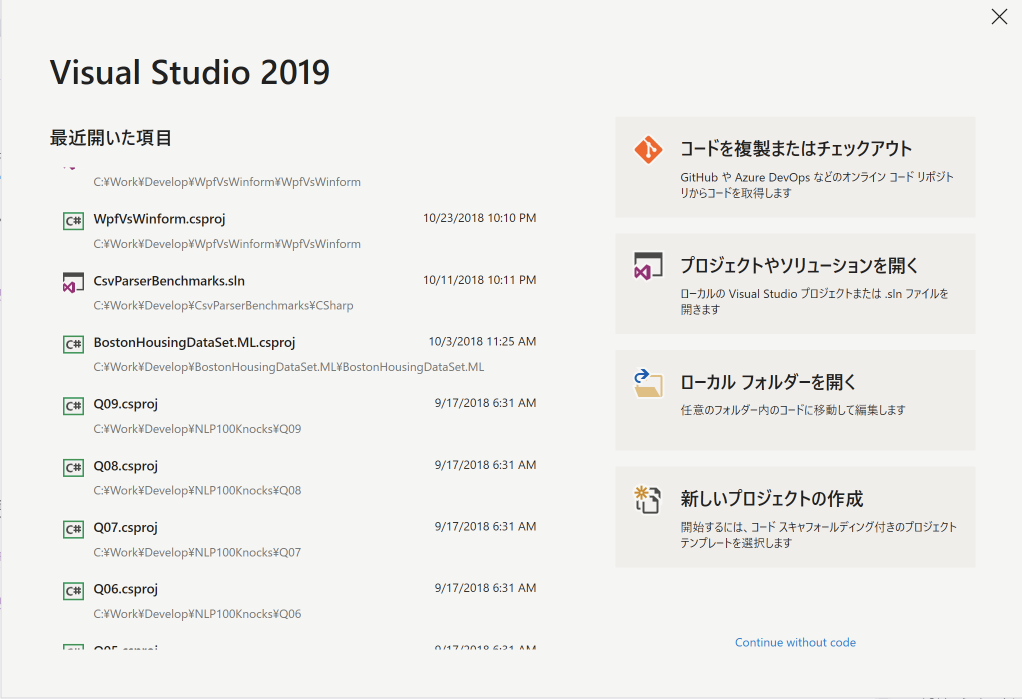
Task: Click the 最近開いた項目 heading
Action: click(x=111, y=138)
